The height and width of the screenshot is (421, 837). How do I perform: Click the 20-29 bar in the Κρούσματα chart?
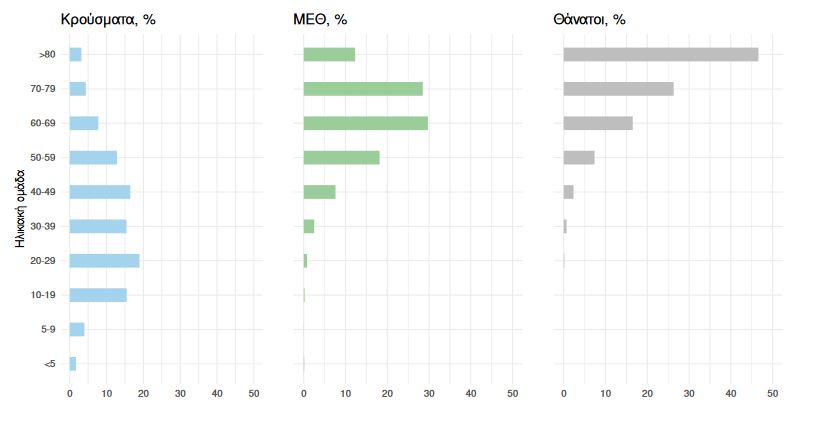click(x=104, y=261)
